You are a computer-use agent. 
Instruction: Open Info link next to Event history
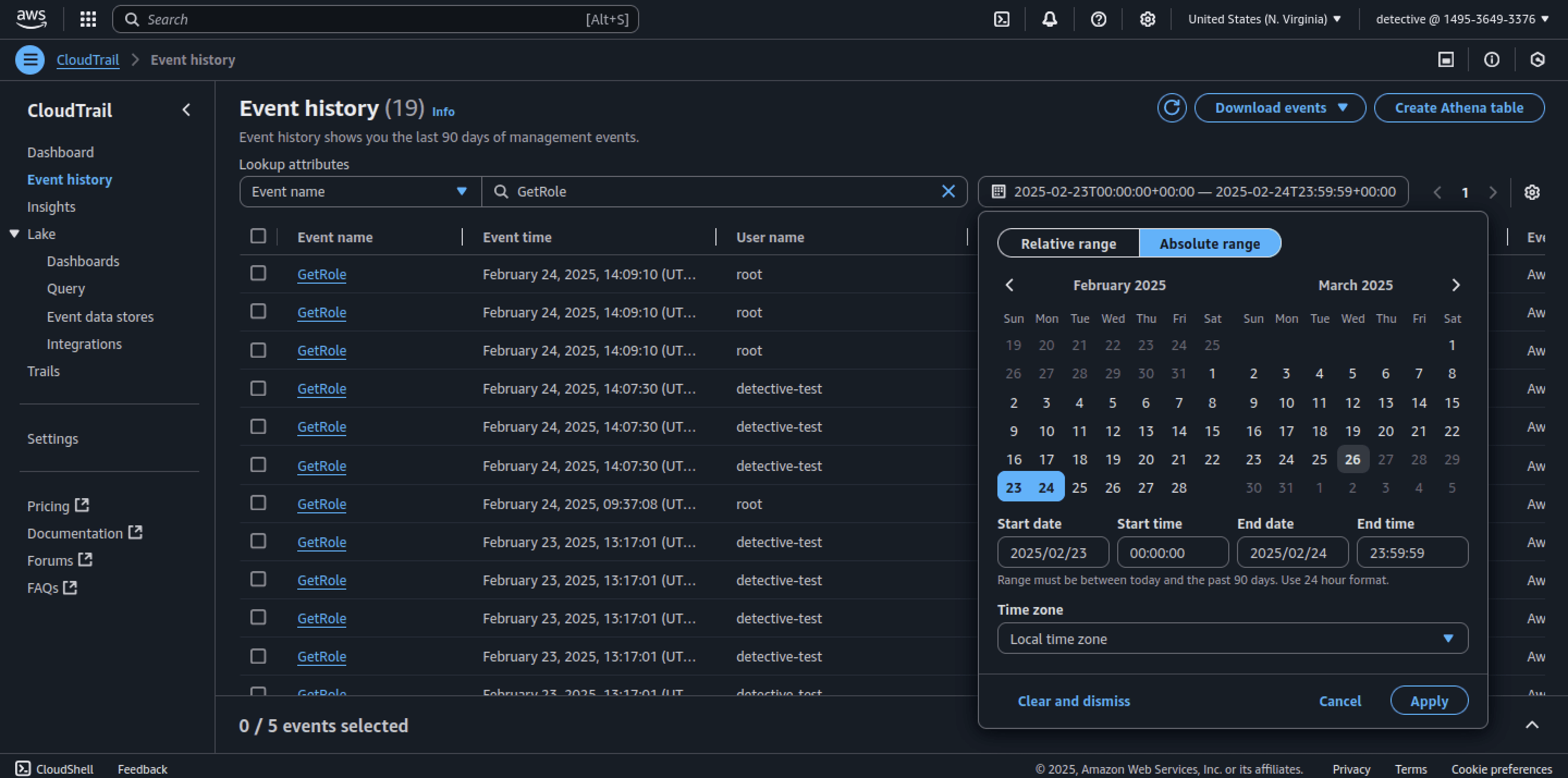[443, 112]
